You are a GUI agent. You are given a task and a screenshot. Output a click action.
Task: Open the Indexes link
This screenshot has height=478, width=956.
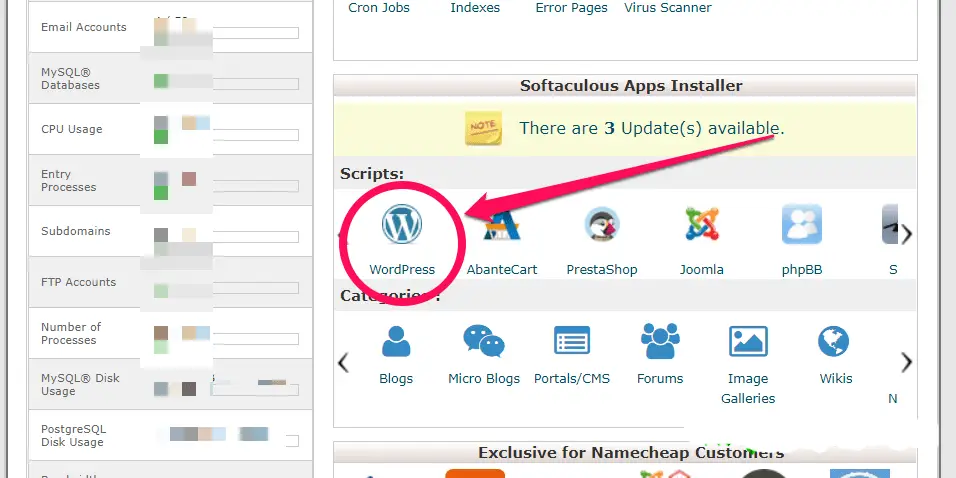point(475,8)
